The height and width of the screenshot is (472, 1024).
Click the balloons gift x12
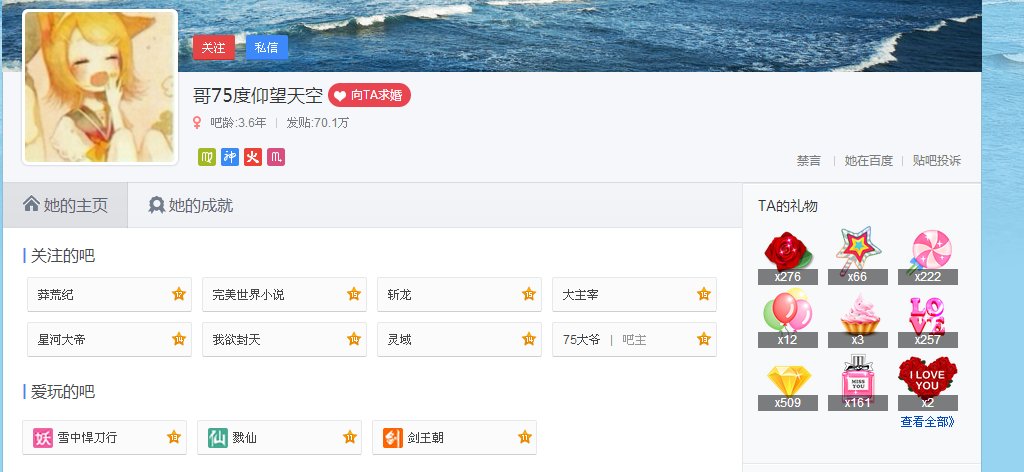pyautogui.click(x=788, y=319)
